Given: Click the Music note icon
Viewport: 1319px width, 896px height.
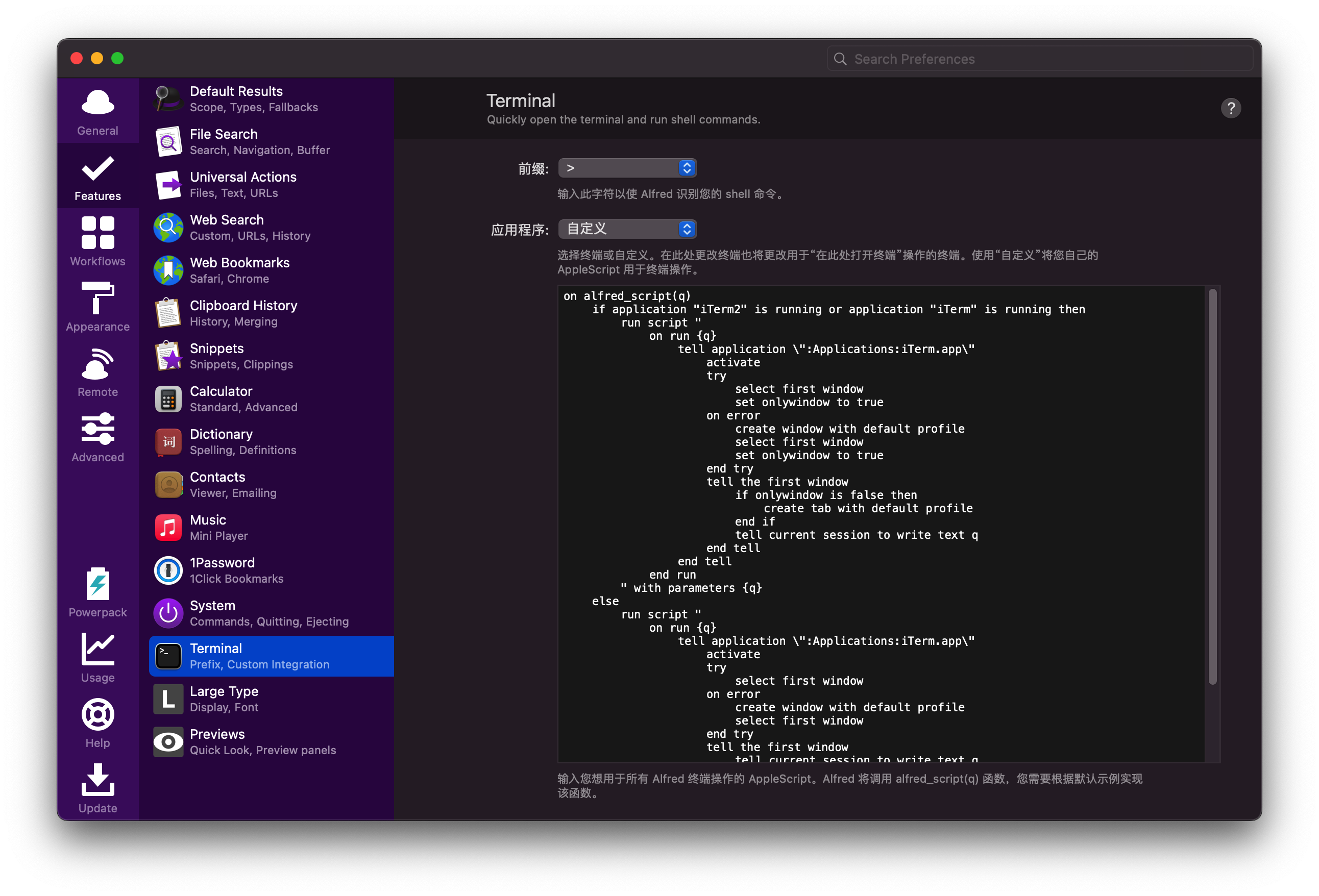Looking at the screenshot, I should pos(168,527).
